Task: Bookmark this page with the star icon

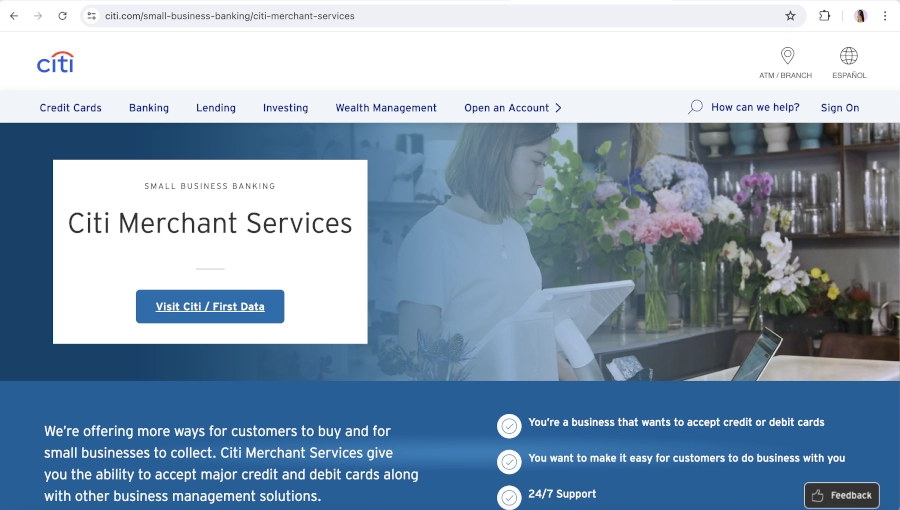Action: pyautogui.click(x=790, y=16)
